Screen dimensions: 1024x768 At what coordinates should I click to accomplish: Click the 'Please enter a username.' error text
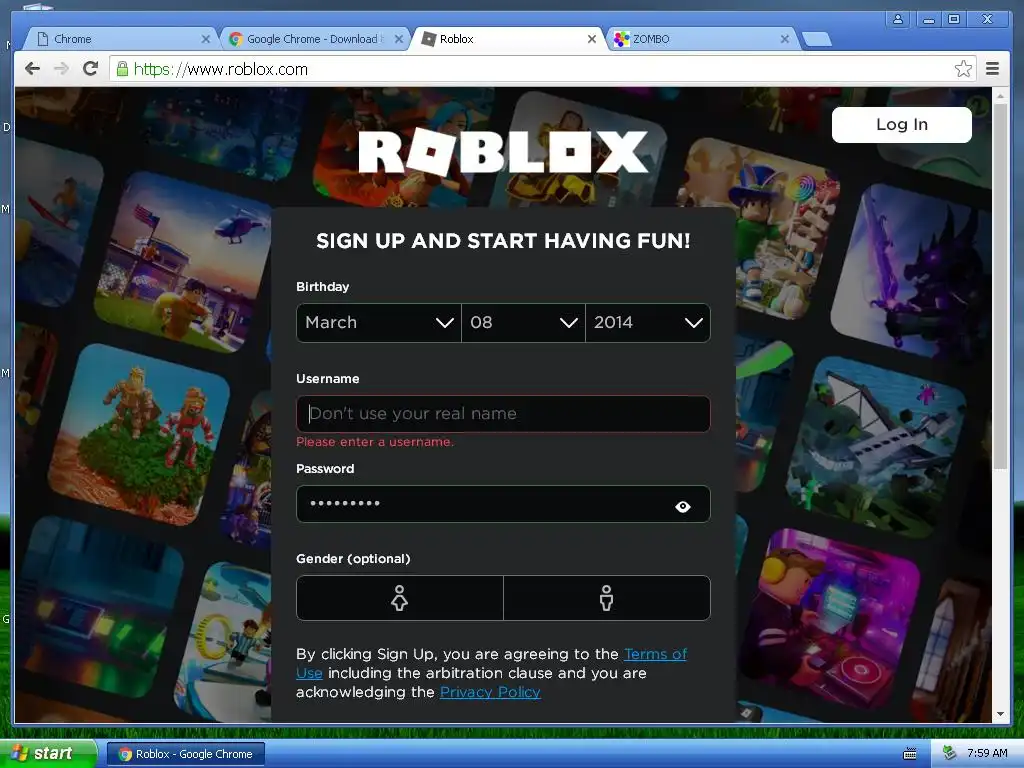tap(375, 442)
